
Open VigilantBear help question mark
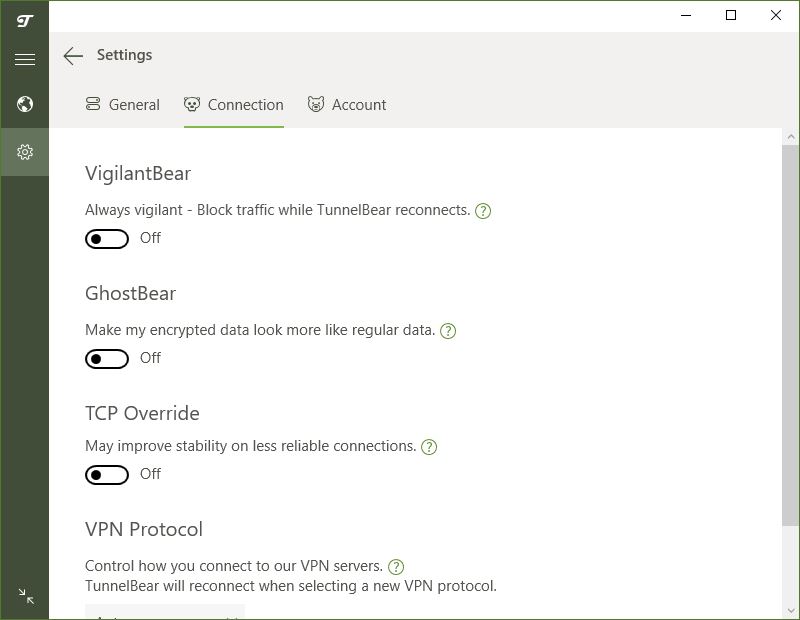click(483, 211)
